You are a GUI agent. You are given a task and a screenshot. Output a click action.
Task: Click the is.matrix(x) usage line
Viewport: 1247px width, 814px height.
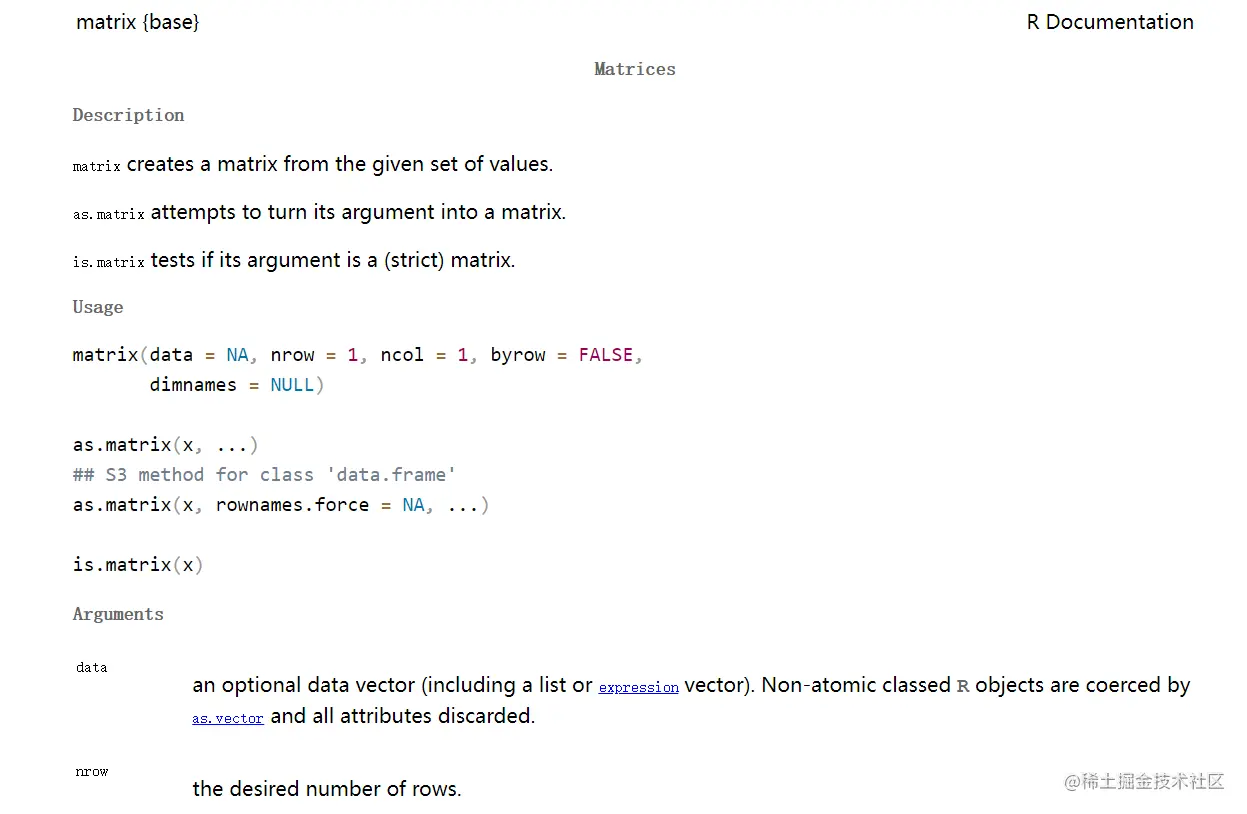coord(138,565)
